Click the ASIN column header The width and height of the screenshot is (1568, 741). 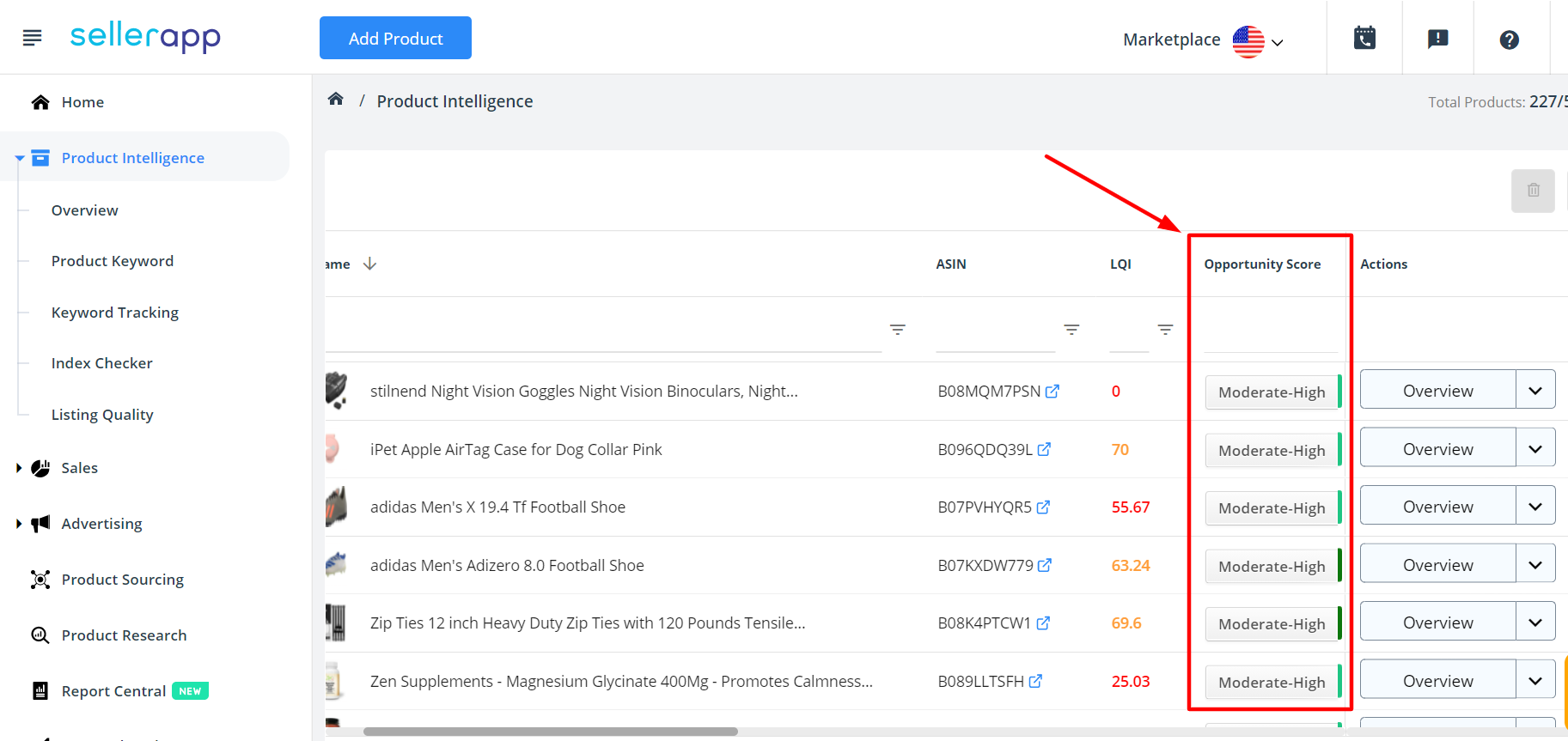tap(950, 264)
